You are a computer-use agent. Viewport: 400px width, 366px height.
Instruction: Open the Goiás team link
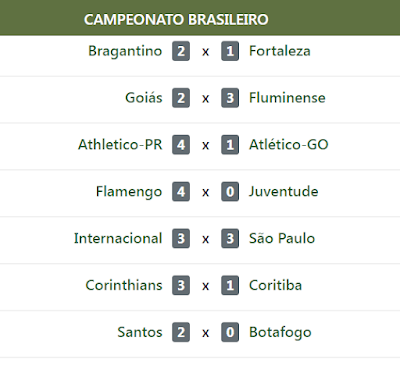tap(144, 98)
